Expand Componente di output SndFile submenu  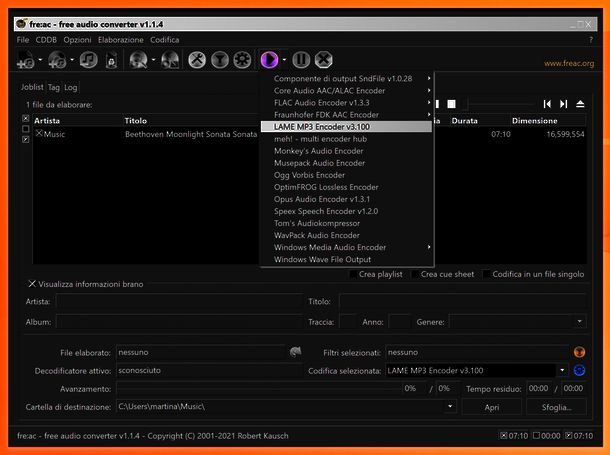click(x=347, y=79)
